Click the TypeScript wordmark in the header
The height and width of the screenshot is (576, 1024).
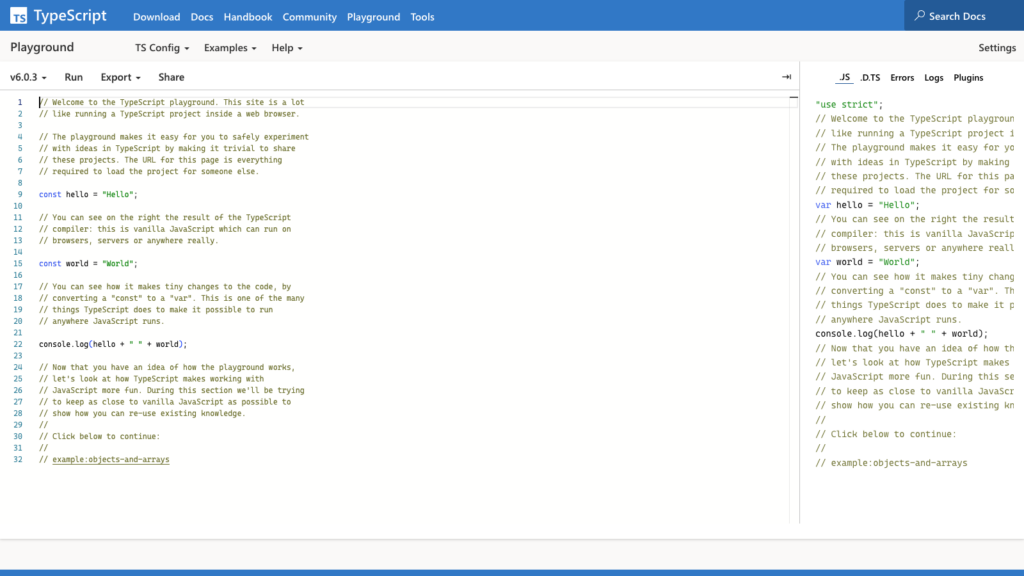coord(70,16)
